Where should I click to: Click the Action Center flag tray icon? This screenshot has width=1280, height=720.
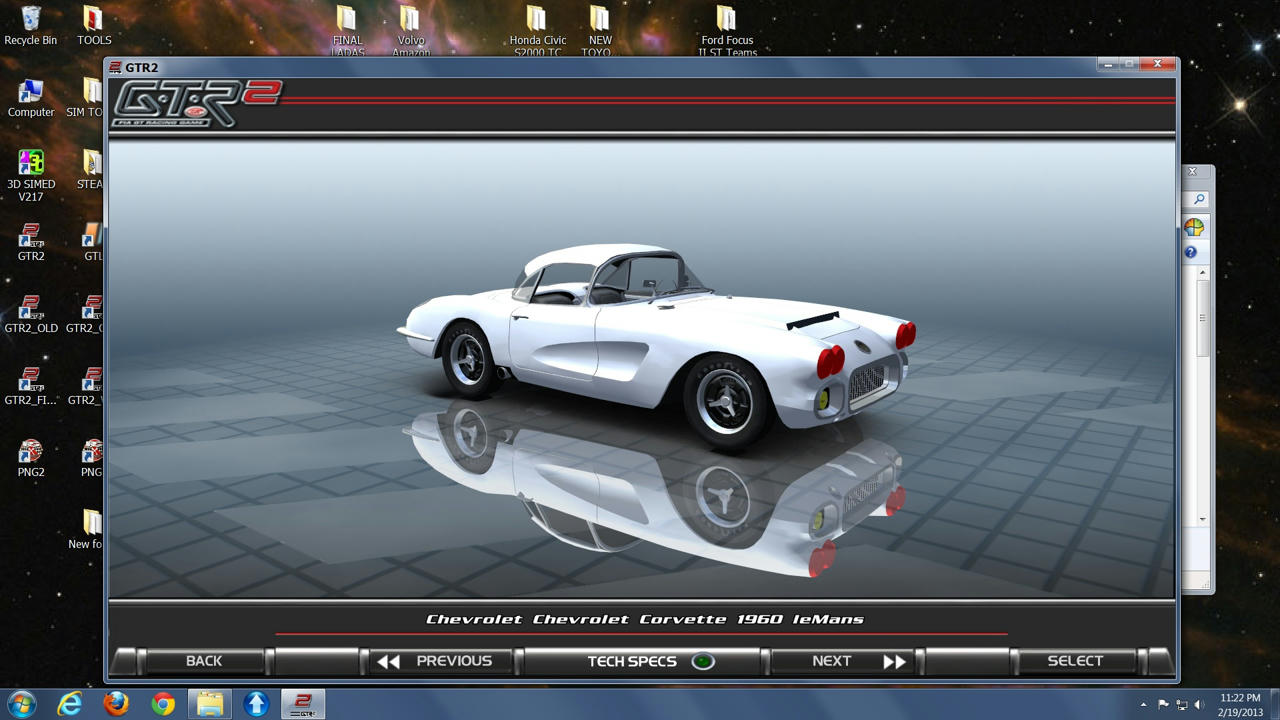[x=1163, y=705]
